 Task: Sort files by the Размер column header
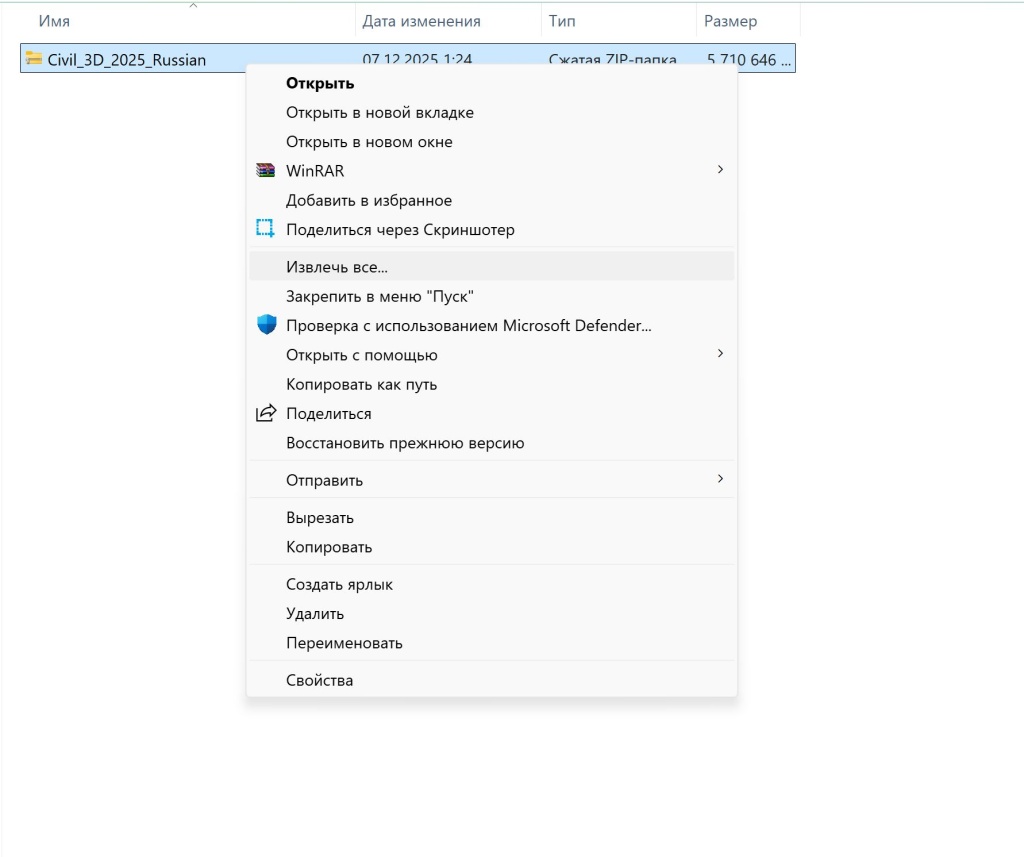(731, 20)
